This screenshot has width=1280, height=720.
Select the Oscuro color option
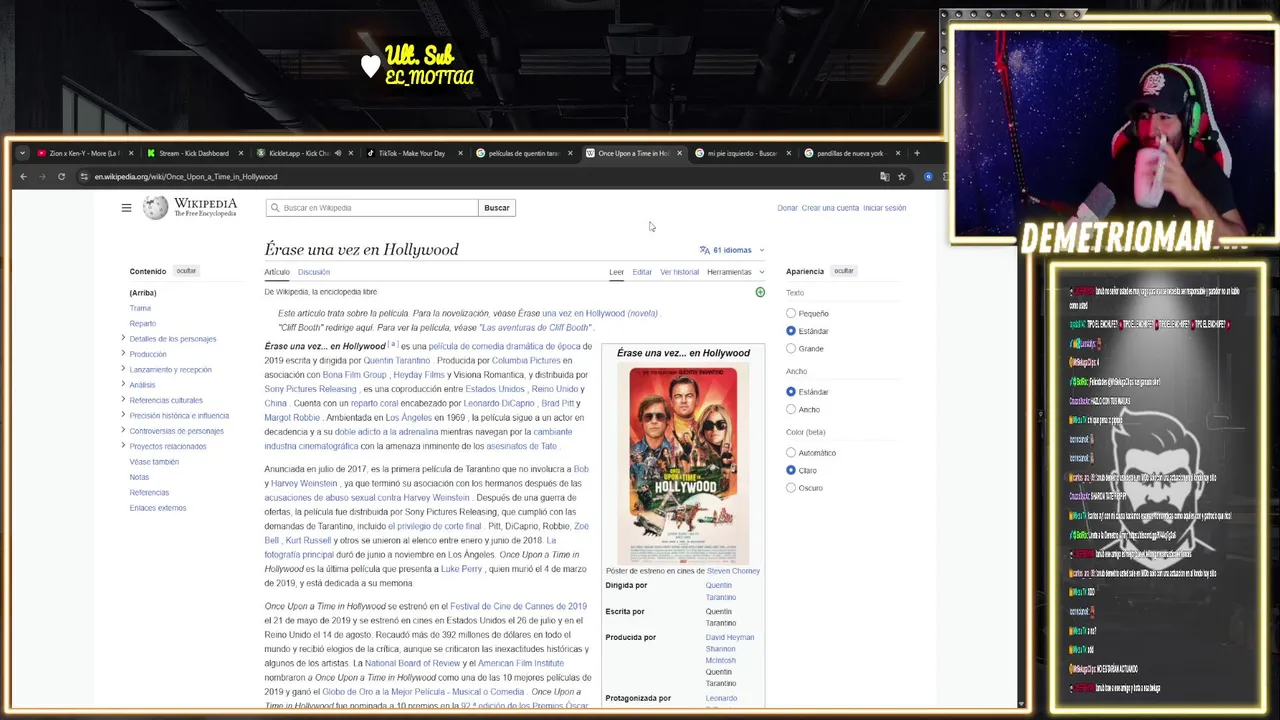click(x=791, y=488)
